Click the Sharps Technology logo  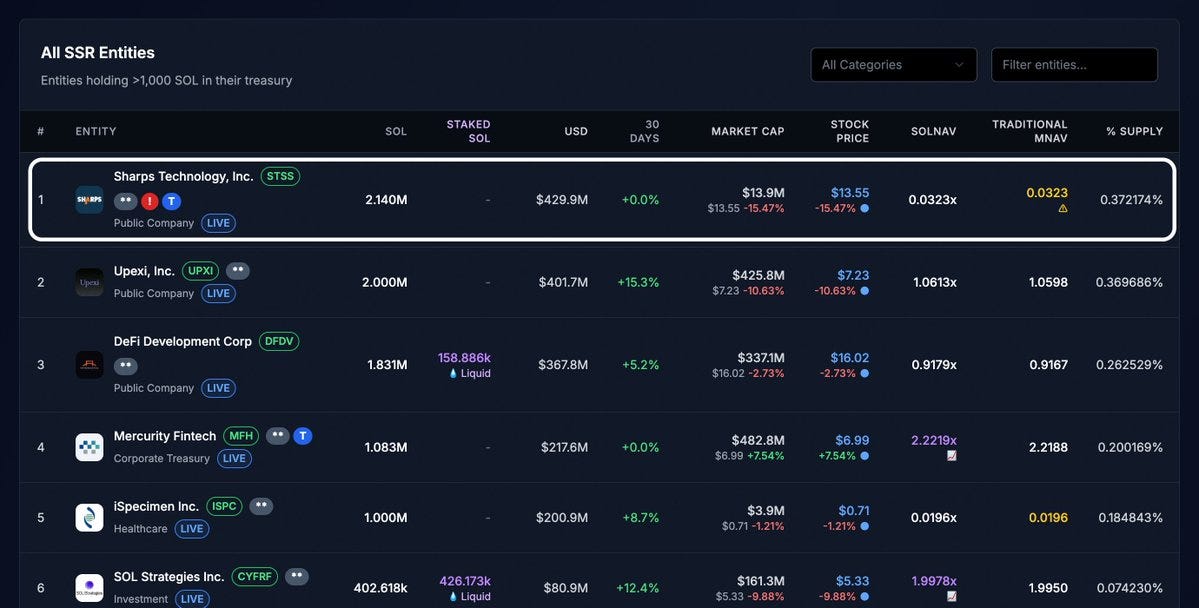(89, 200)
